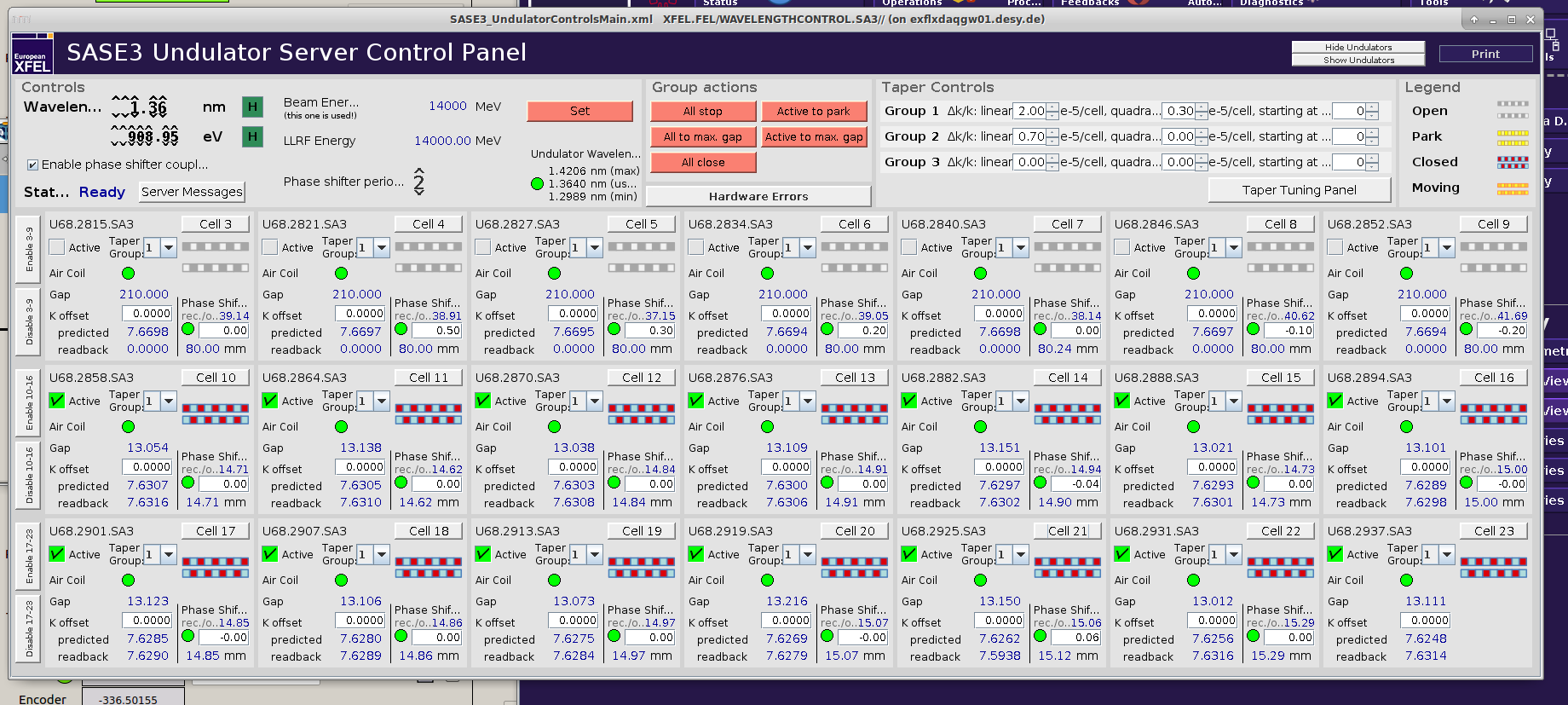Image resolution: width=1568 pixels, height=705 pixels.
Task: Click the phase shifter green LED in Cell 4
Action: (x=401, y=329)
